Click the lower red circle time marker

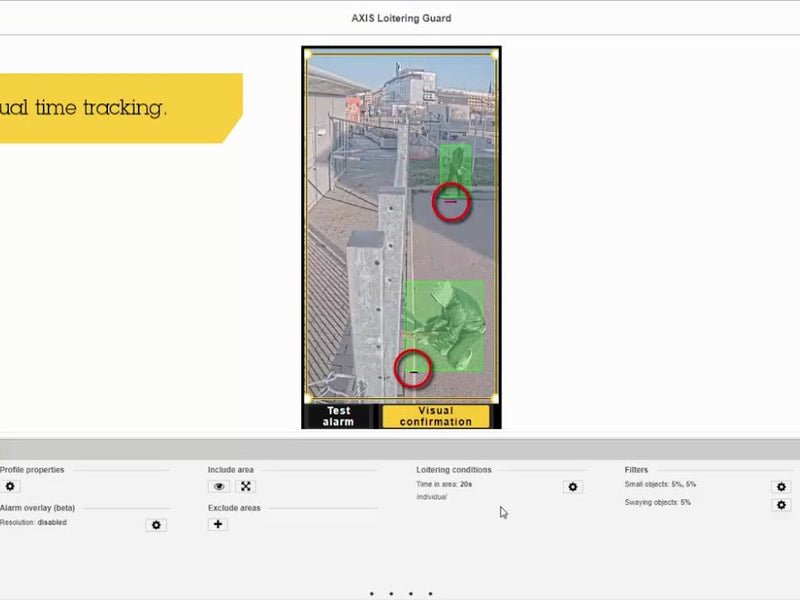[x=413, y=369]
